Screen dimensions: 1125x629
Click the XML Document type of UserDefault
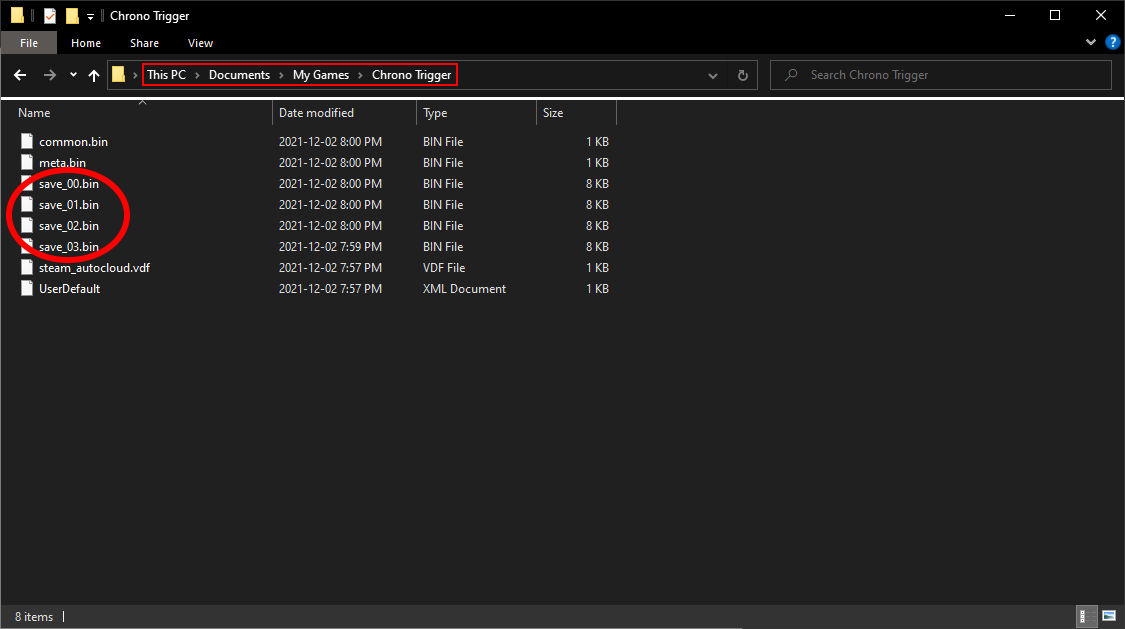[x=464, y=288]
